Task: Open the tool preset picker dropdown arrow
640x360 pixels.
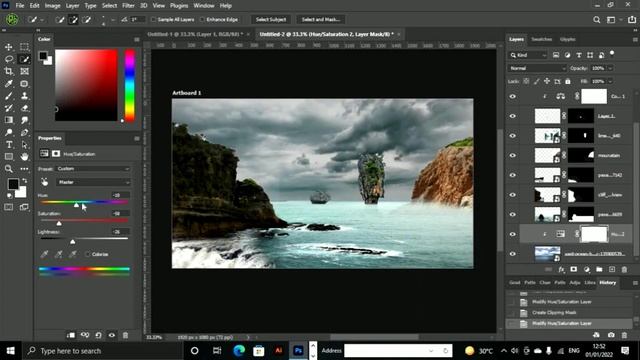Action: click(x=42, y=19)
